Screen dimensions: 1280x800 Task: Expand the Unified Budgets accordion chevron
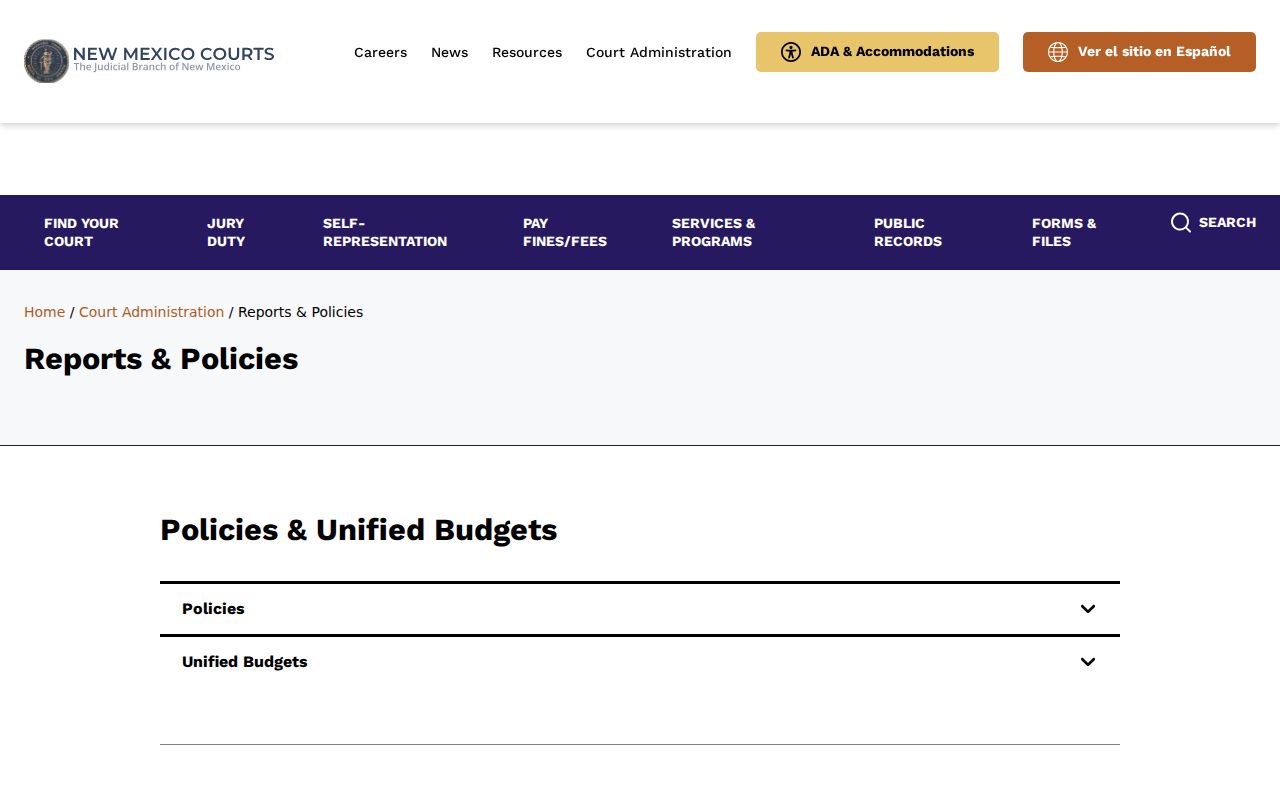[x=1088, y=662]
